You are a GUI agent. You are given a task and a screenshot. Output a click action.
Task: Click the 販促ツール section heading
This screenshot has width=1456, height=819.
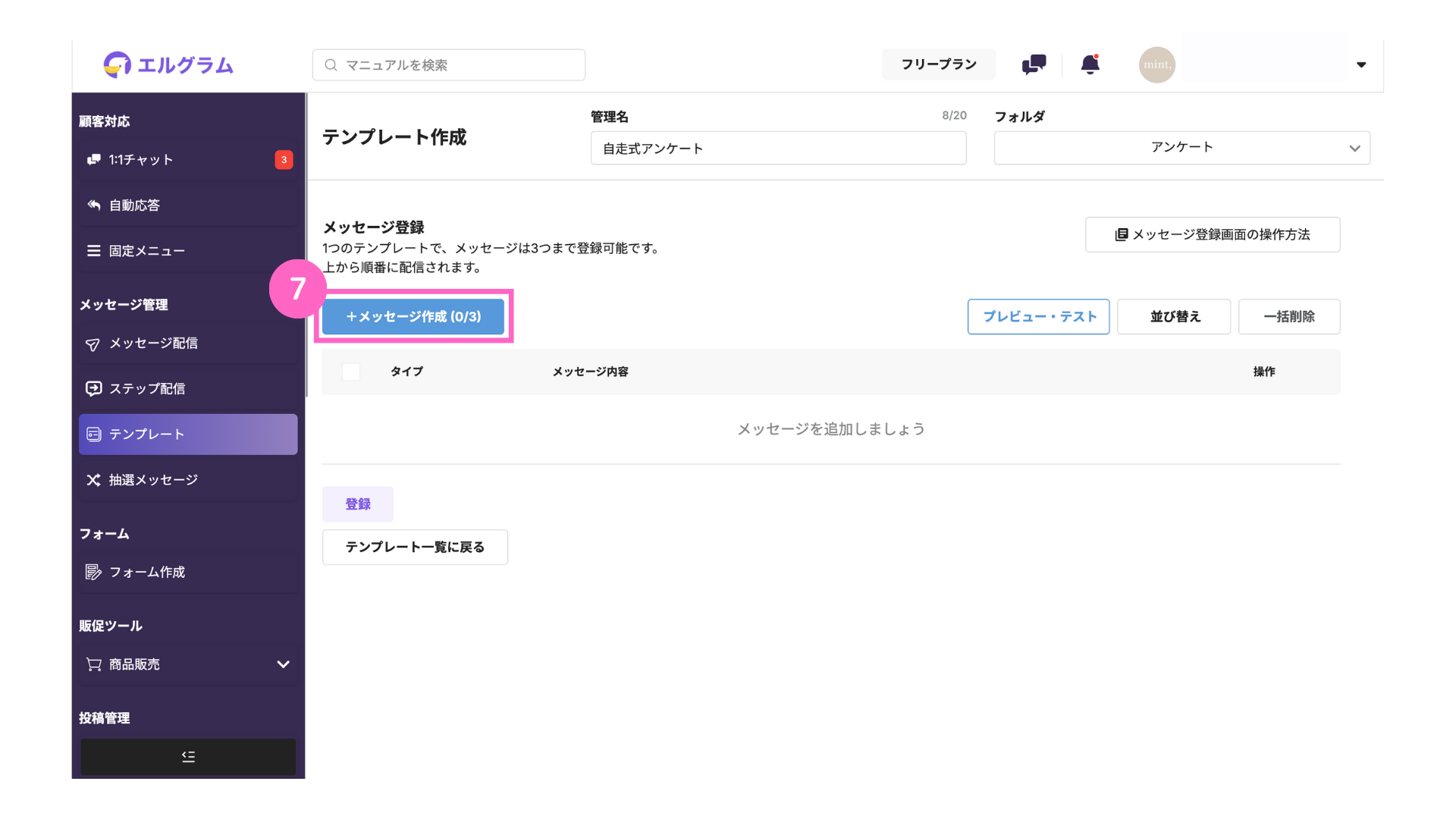pyautogui.click(x=111, y=626)
